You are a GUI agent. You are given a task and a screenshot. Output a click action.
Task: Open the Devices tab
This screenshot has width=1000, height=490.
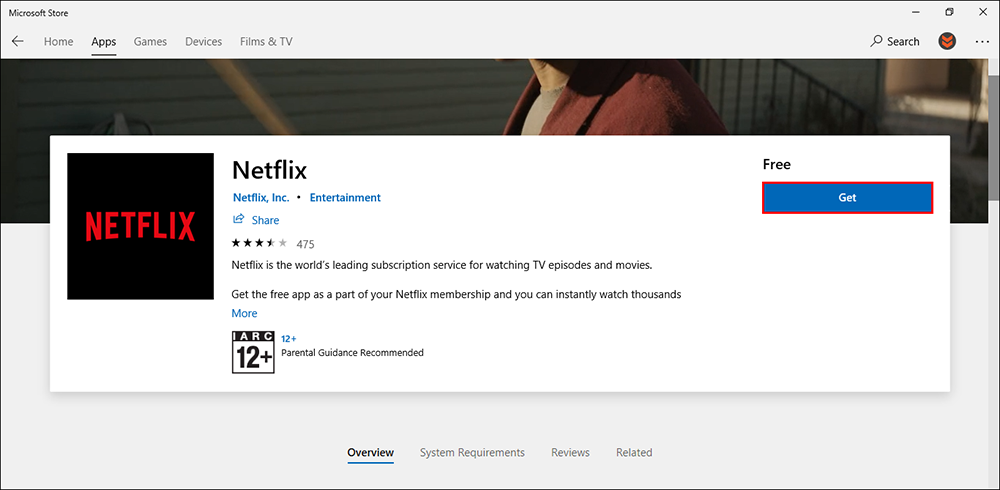point(203,41)
